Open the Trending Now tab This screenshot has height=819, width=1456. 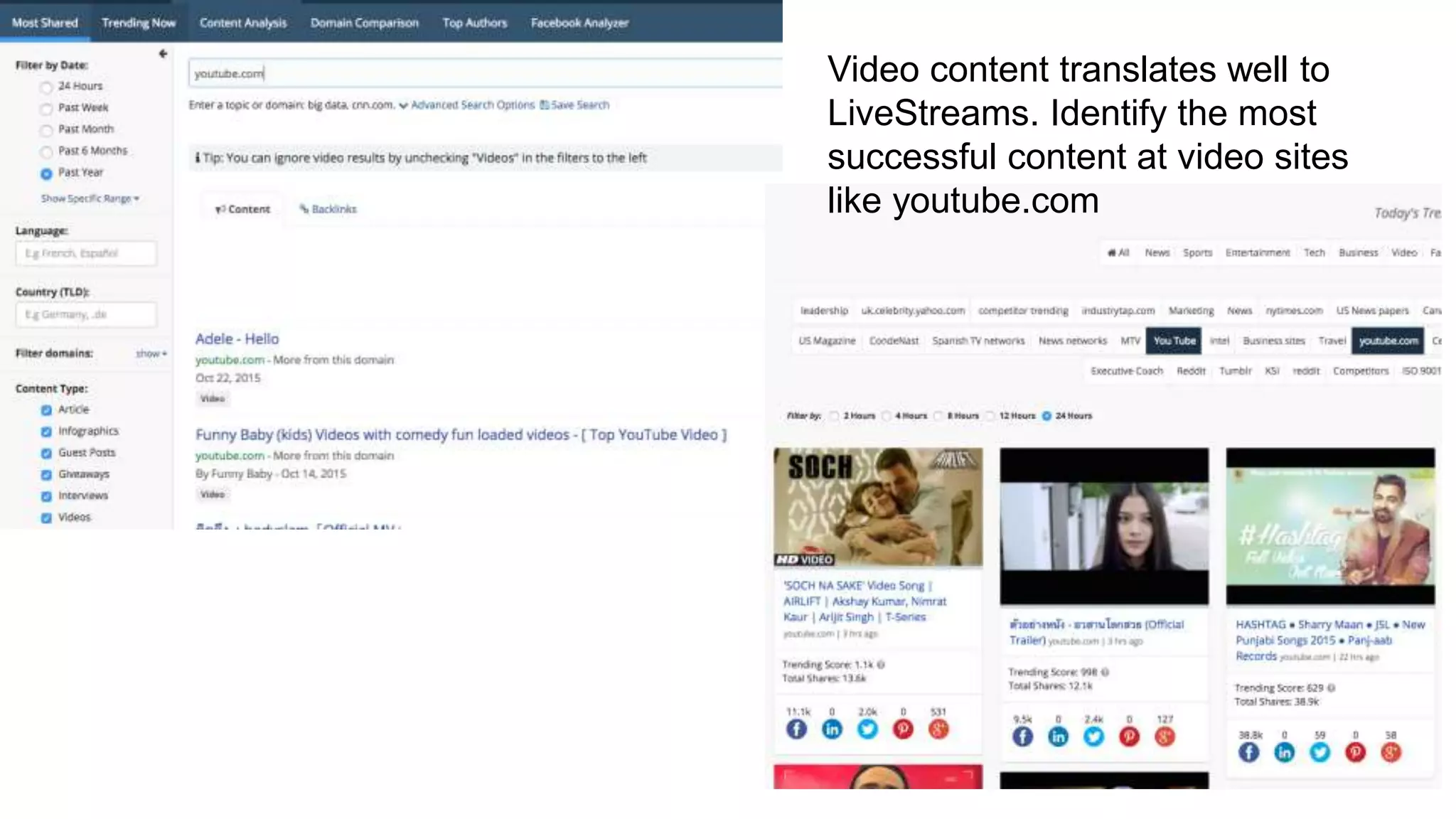point(139,23)
